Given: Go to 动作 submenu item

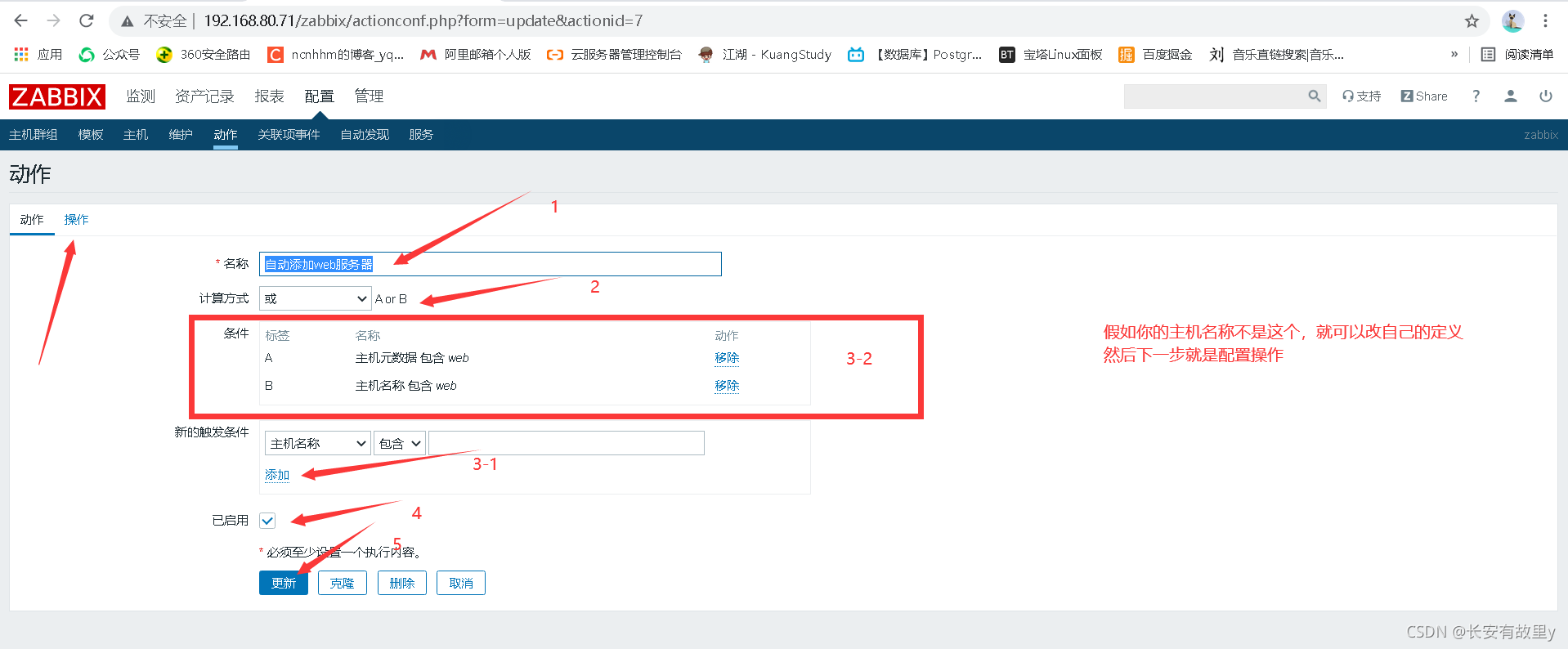Looking at the screenshot, I should tap(226, 135).
